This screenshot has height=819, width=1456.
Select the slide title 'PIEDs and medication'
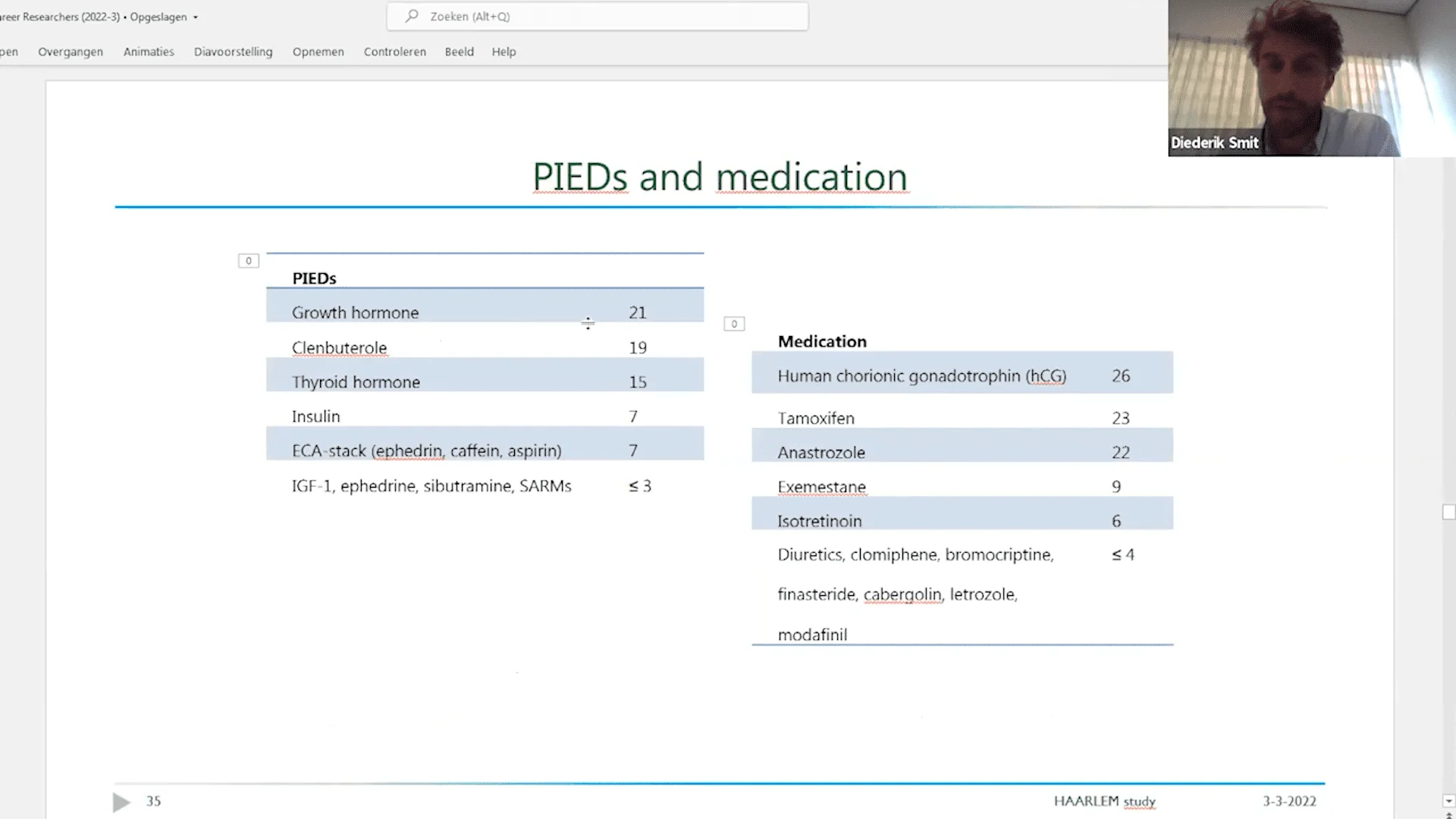[x=720, y=177]
